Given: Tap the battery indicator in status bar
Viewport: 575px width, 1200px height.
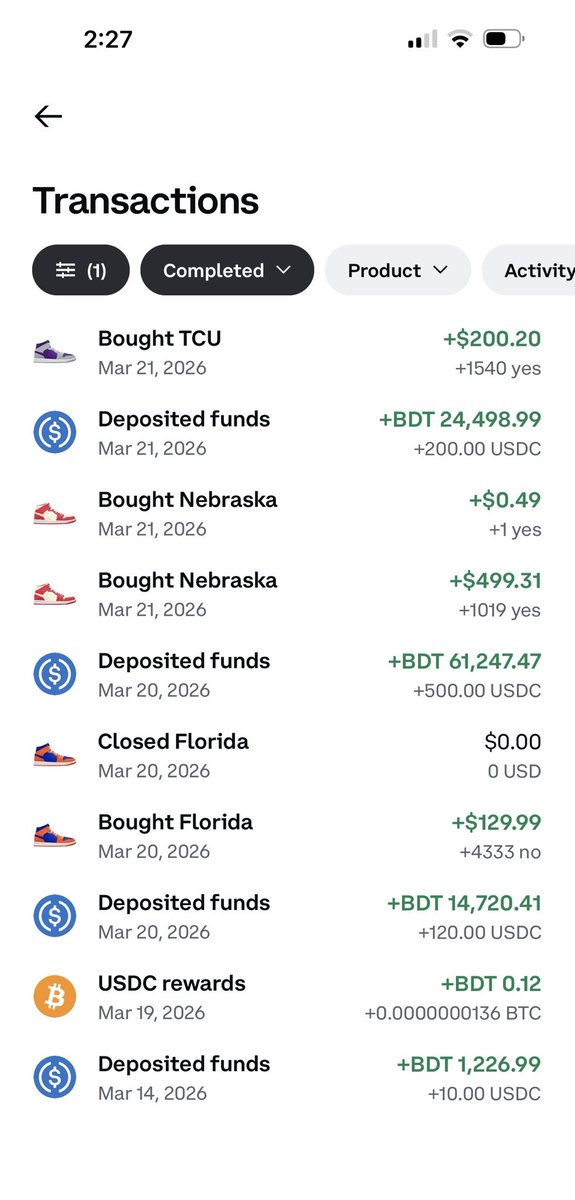Looking at the screenshot, I should (x=503, y=40).
